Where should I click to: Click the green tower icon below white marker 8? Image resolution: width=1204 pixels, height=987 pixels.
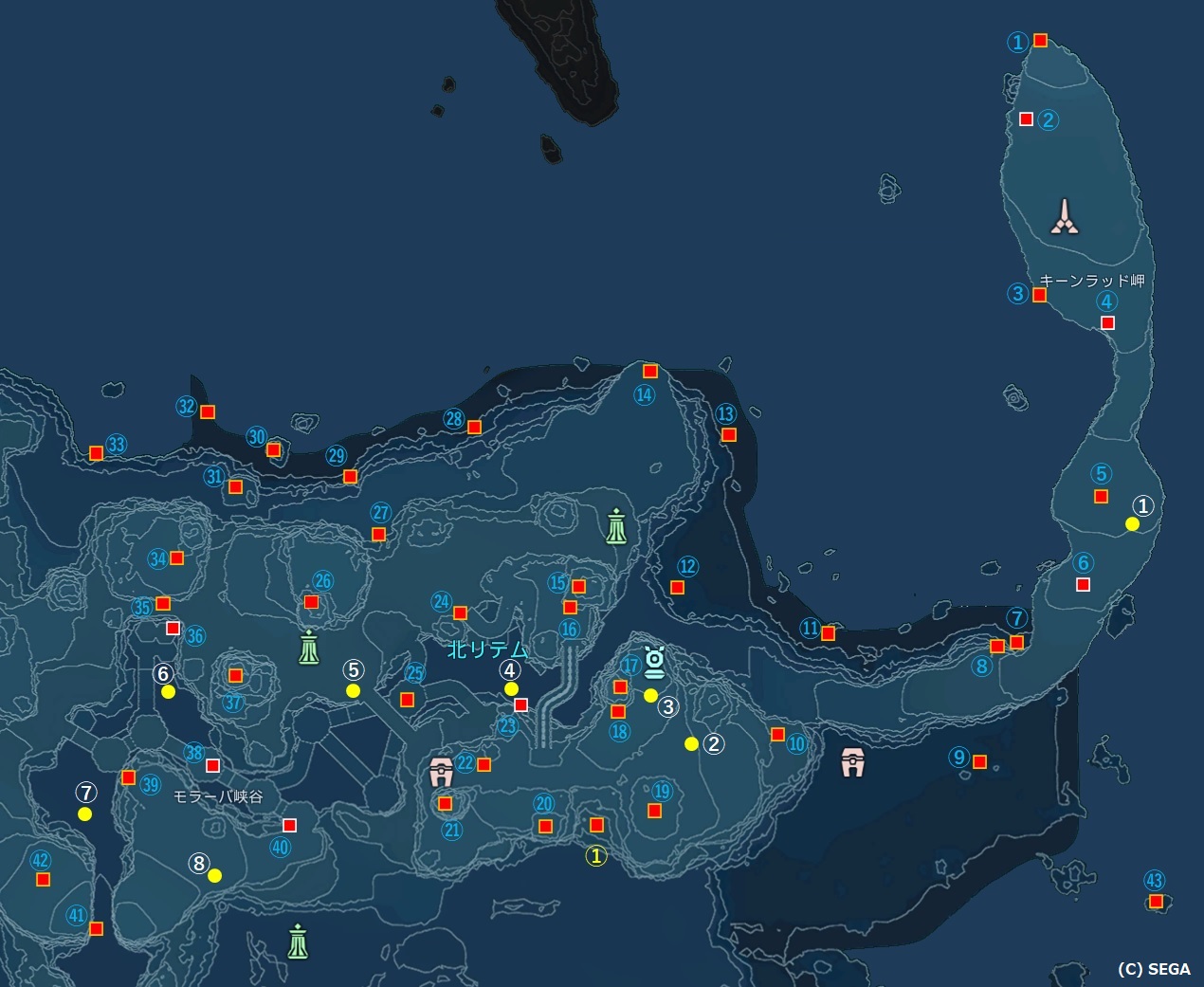(x=299, y=941)
